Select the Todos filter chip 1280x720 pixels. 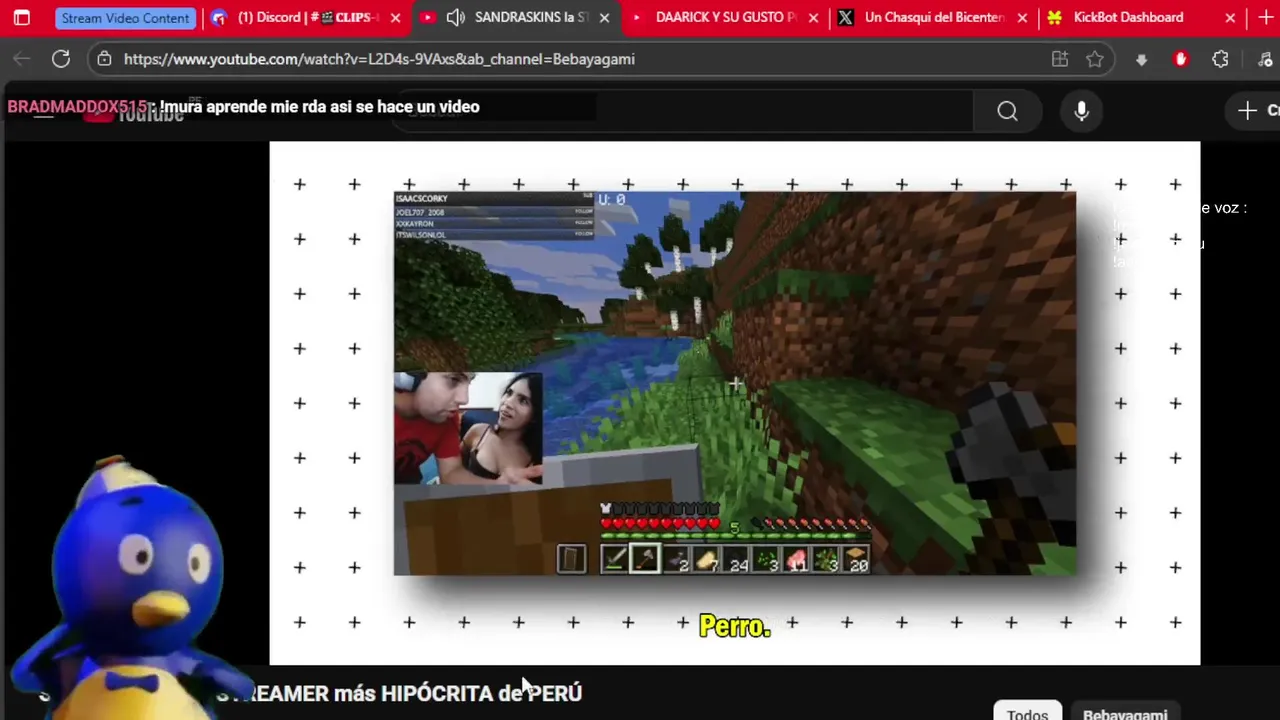coord(1027,711)
